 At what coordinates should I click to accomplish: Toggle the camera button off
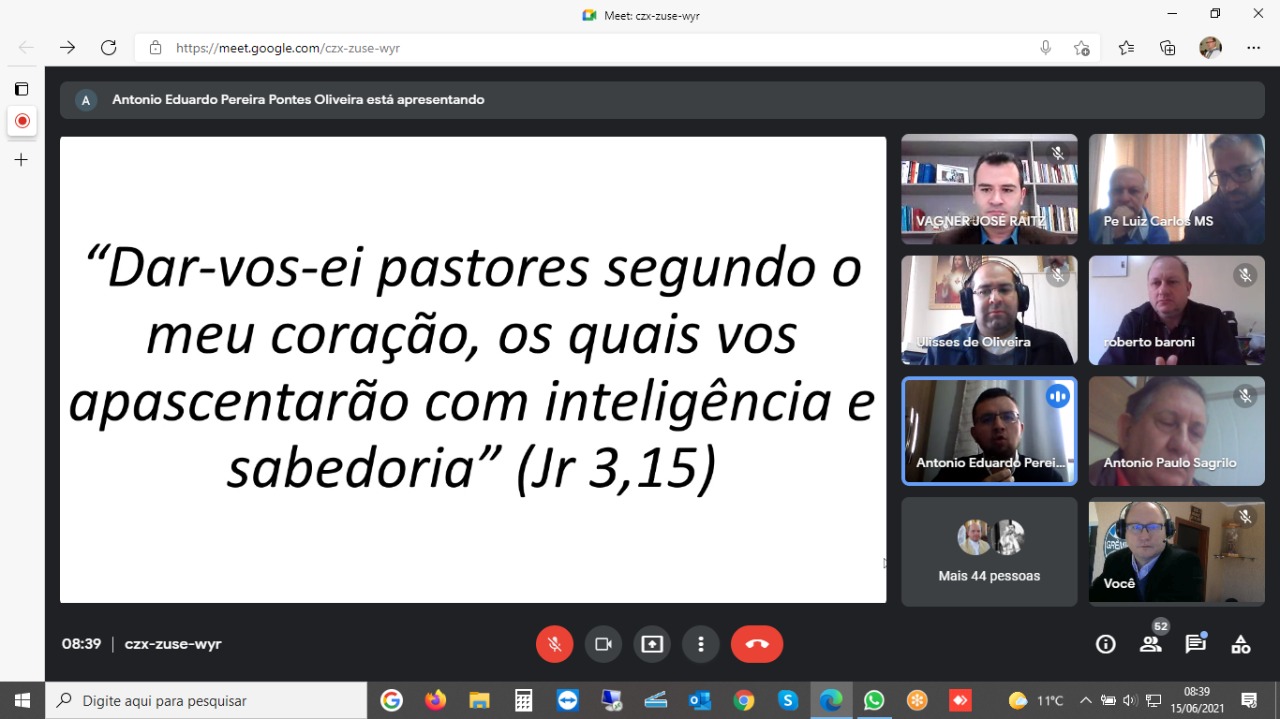603,644
